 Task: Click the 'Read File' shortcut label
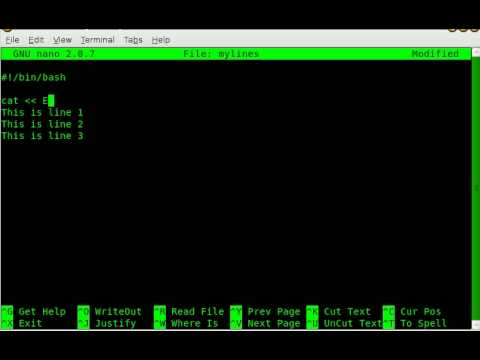(198, 312)
